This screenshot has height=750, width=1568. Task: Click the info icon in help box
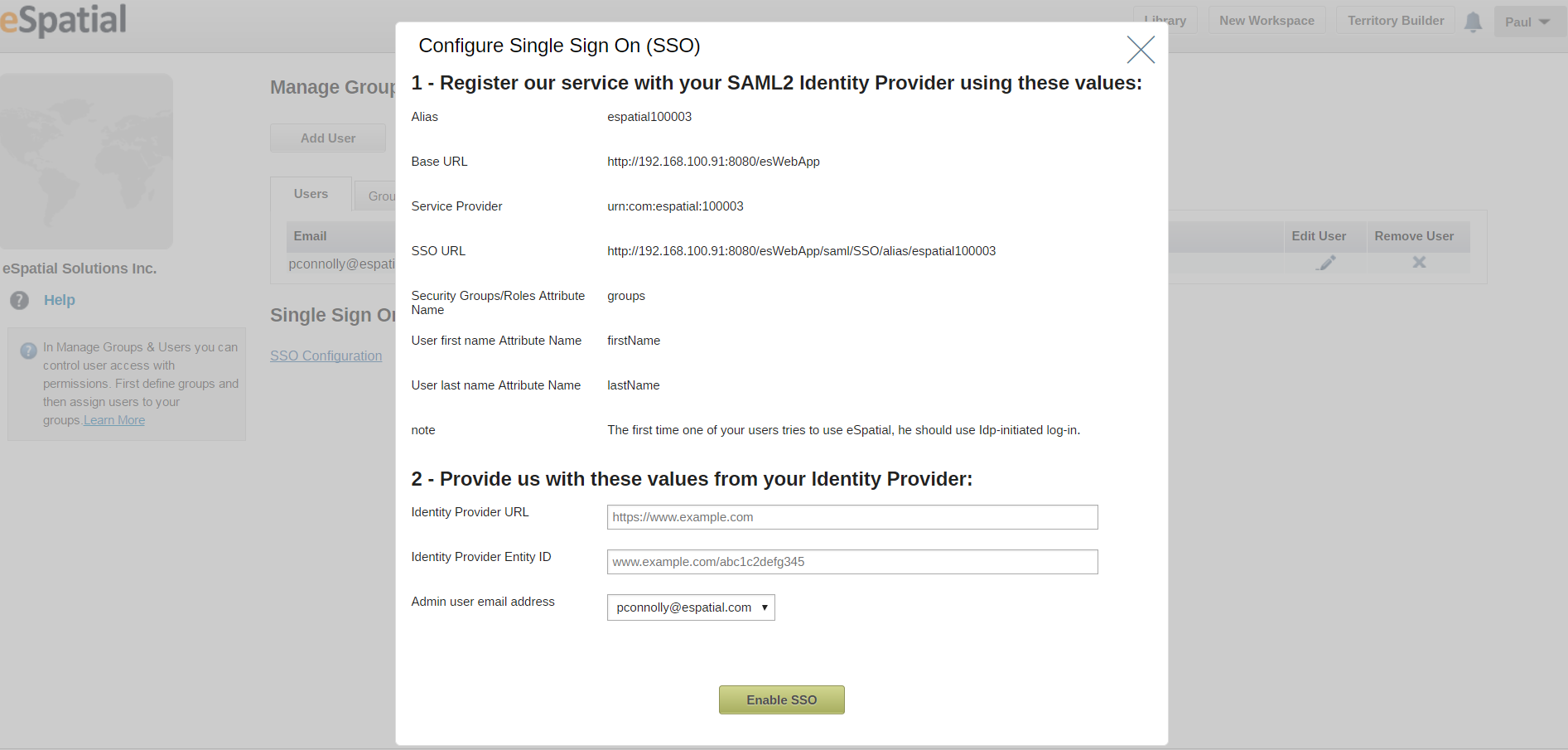pyautogui.click(x=29, y=351)
